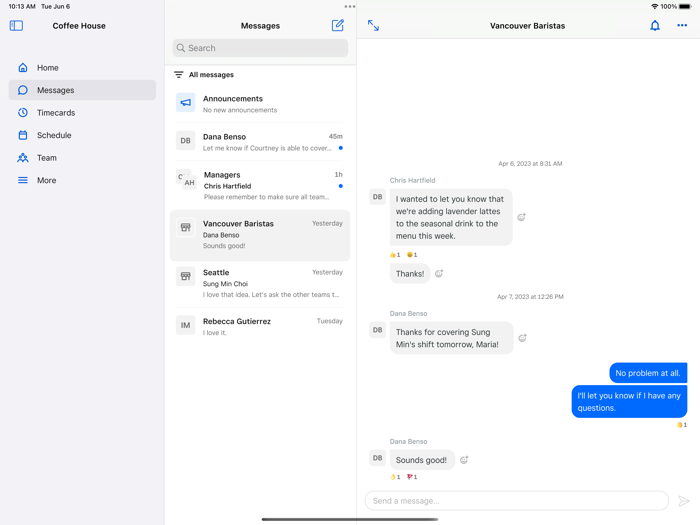Click the Home house icon
700x525 pixels.
[x=23, y=67]
